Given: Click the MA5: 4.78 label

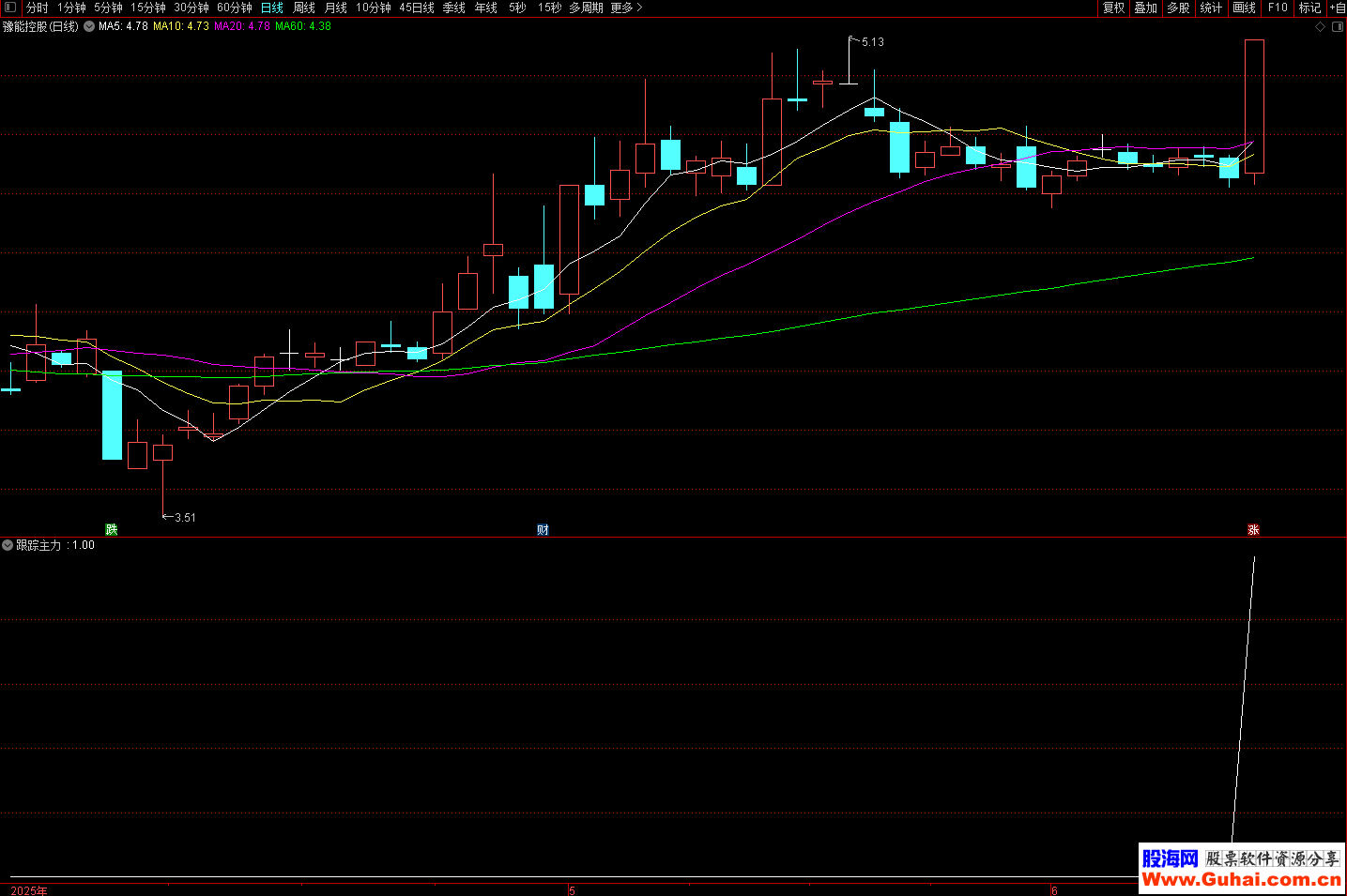Looking at the screenshot, I should (x=123, y=26).
